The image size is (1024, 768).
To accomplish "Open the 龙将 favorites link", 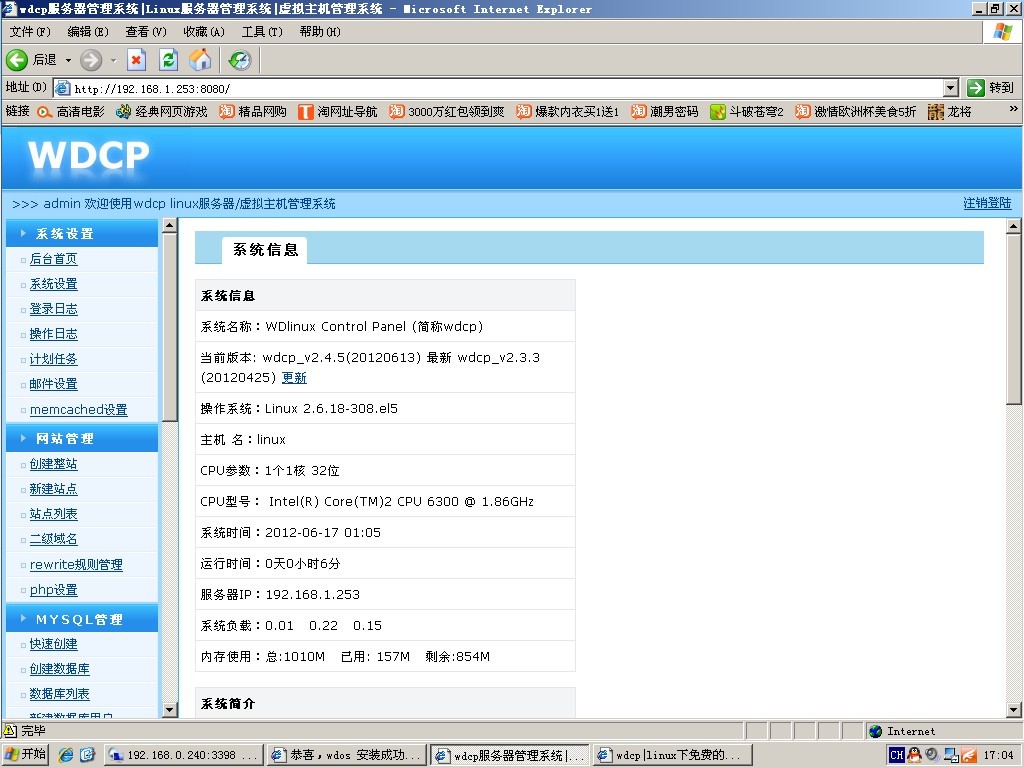I will pyautogui.click(x=950, y=112).
